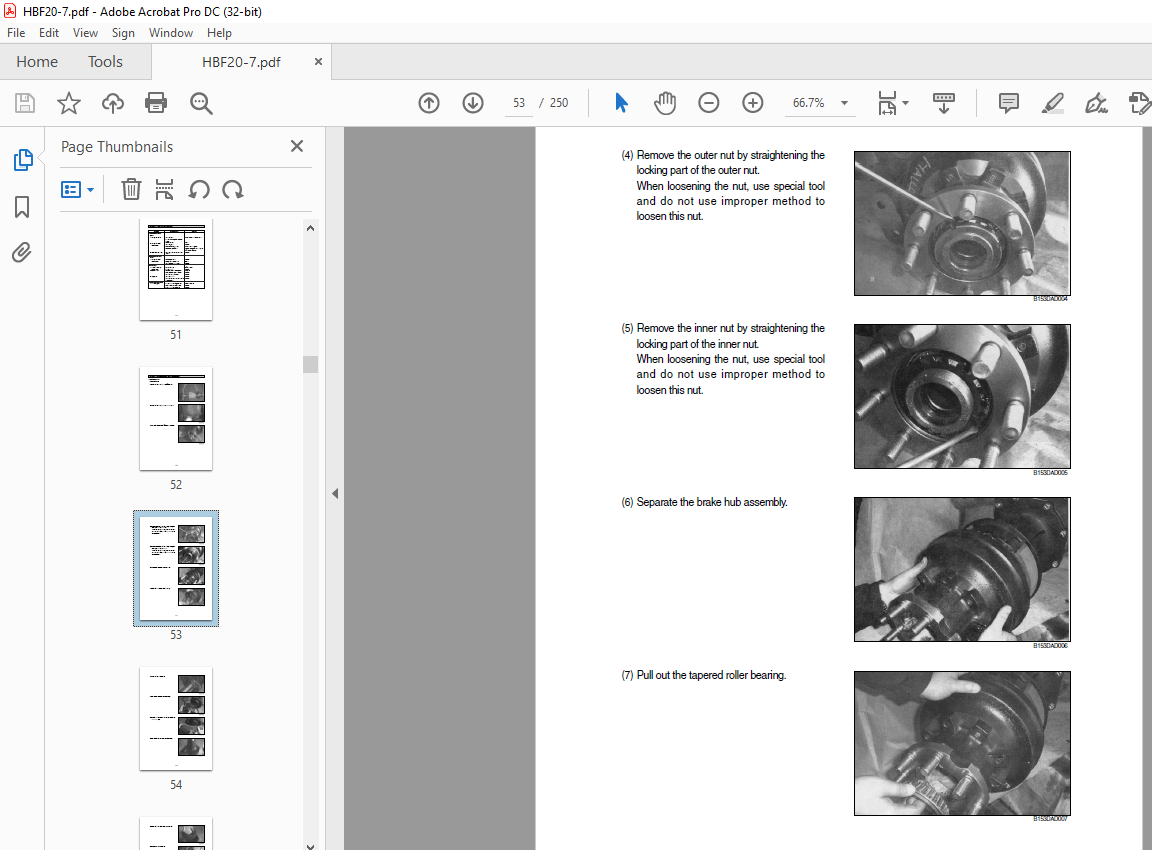Open the fit page options tool
The width and height of the screenshot is (1152, 850).
pos(887,103)
